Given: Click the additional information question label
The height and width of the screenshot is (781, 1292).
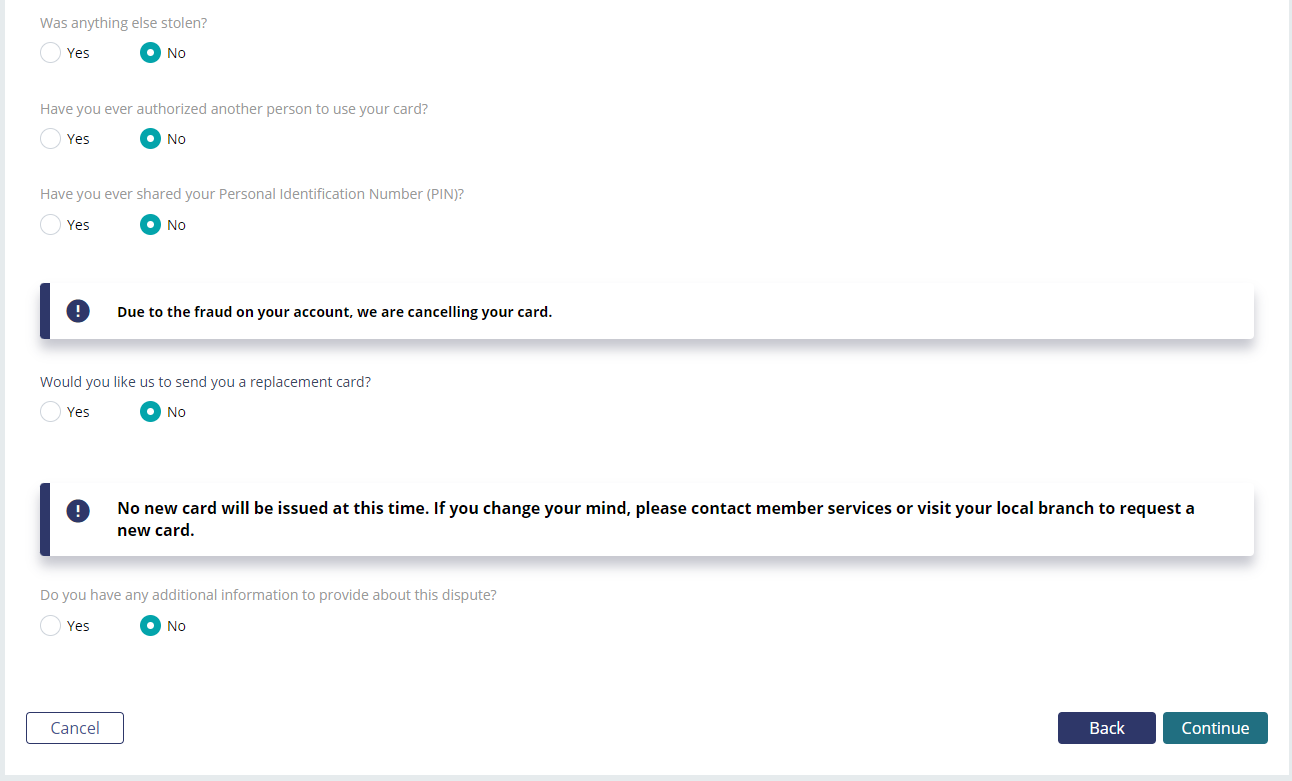Looking at the screenshot, I should coord(268,595).
